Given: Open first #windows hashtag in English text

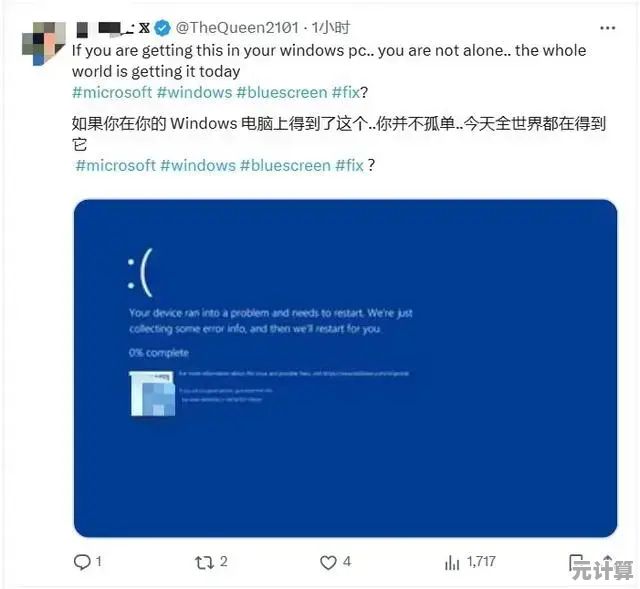Looking at the screenshot, I should 194,93.
